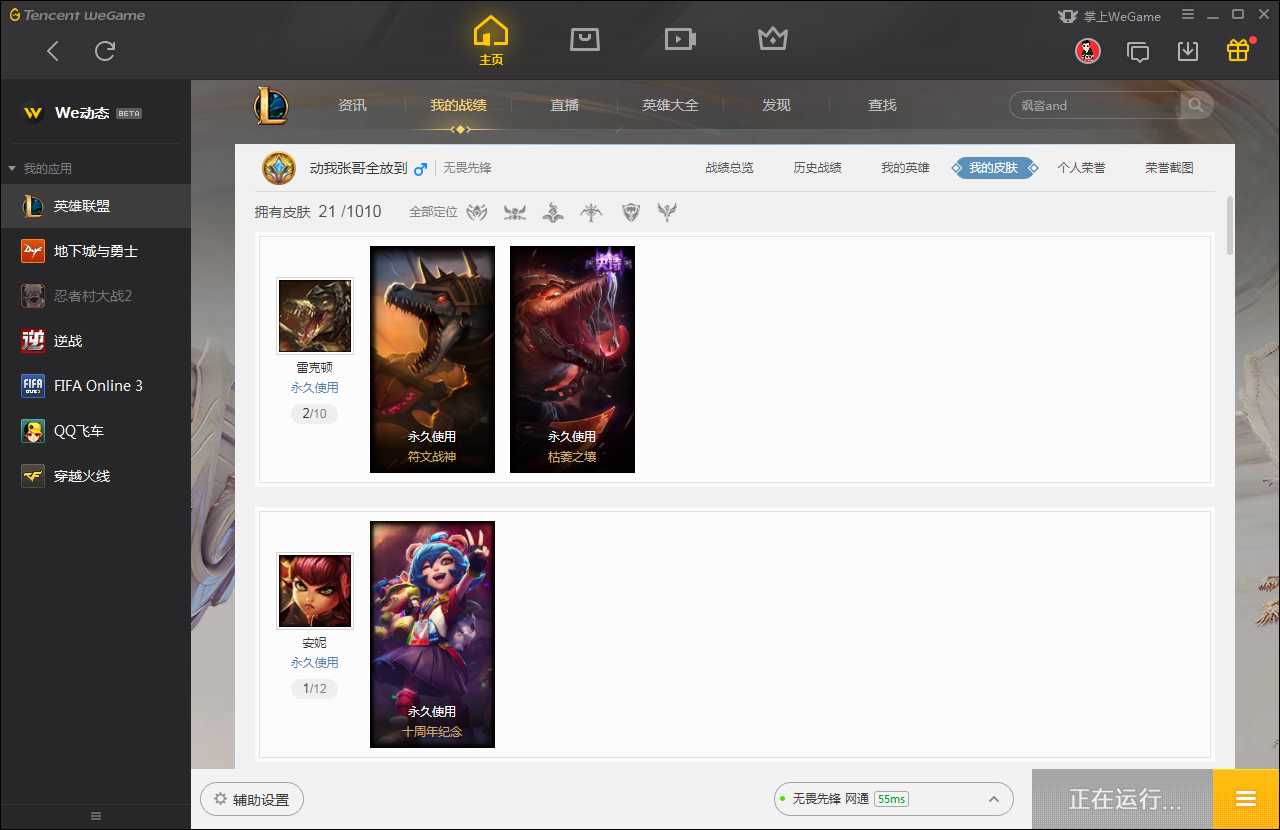
Task: Select FIFA Online 3 in the app list
Action: click(95, 386)
